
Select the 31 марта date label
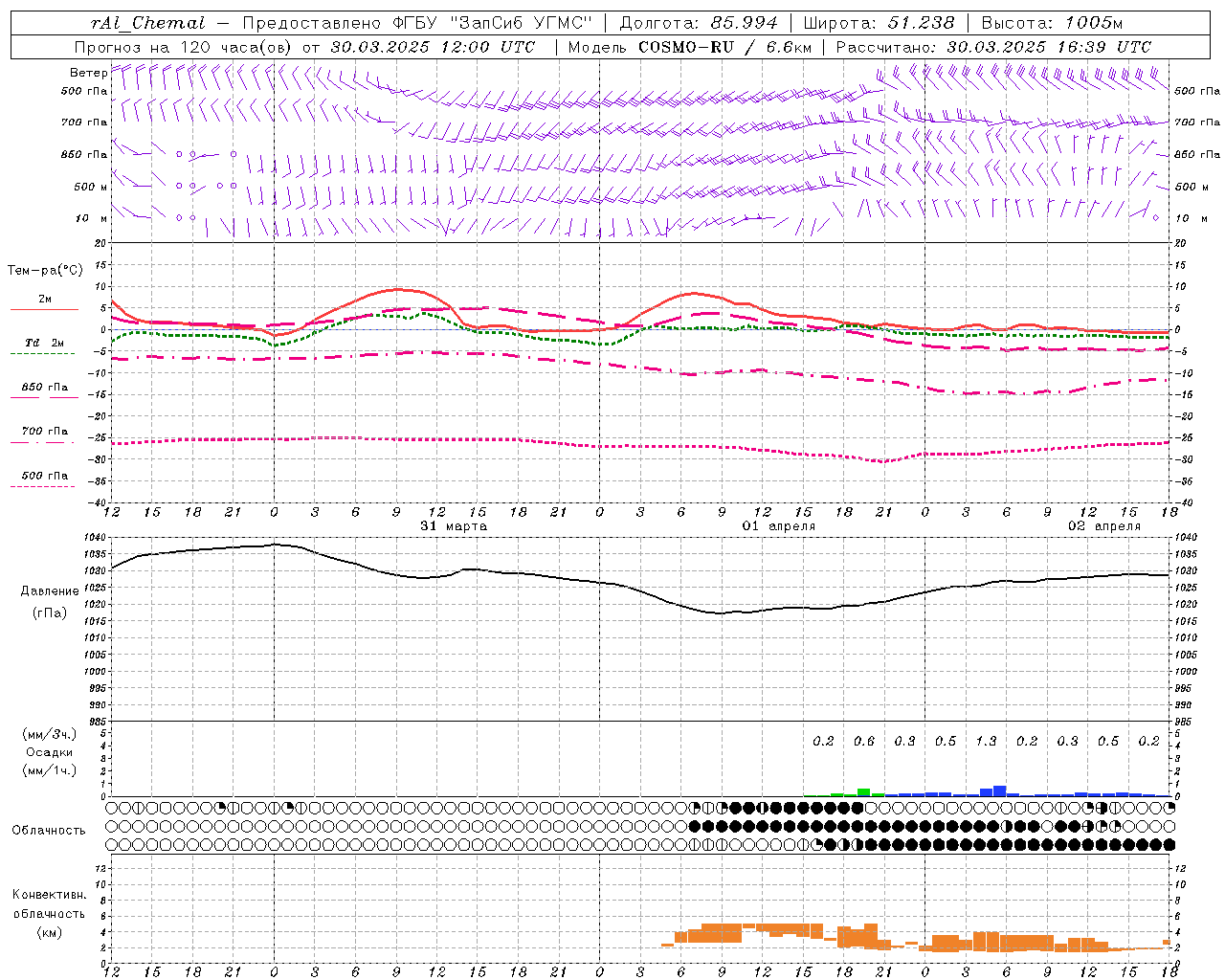tap(454, 526)
